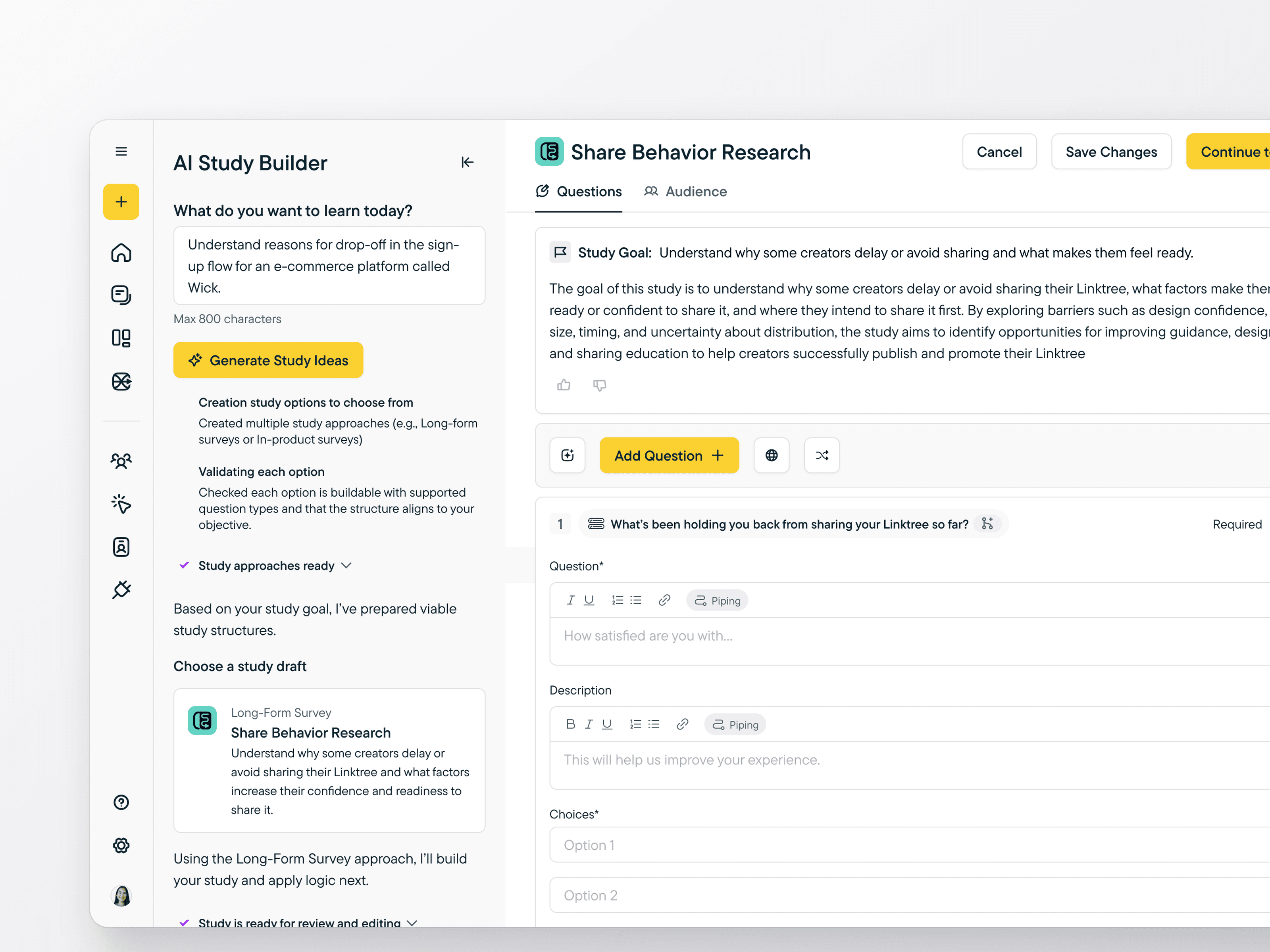Click Piping in the Description editor toolbar
Image resolution: width=1270 pixels, height=952 pixels.
coord(735,724)
